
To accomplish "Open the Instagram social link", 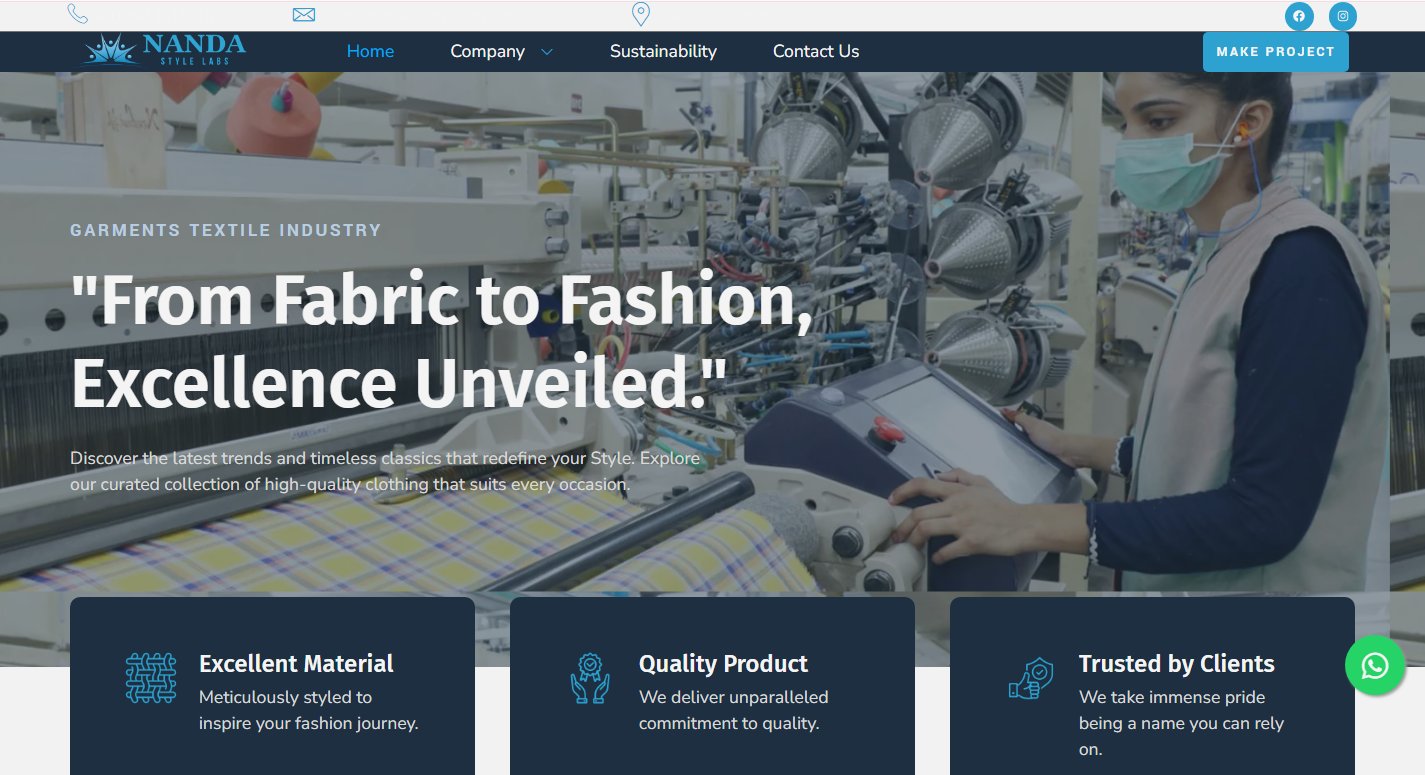I will [1343, 16].
